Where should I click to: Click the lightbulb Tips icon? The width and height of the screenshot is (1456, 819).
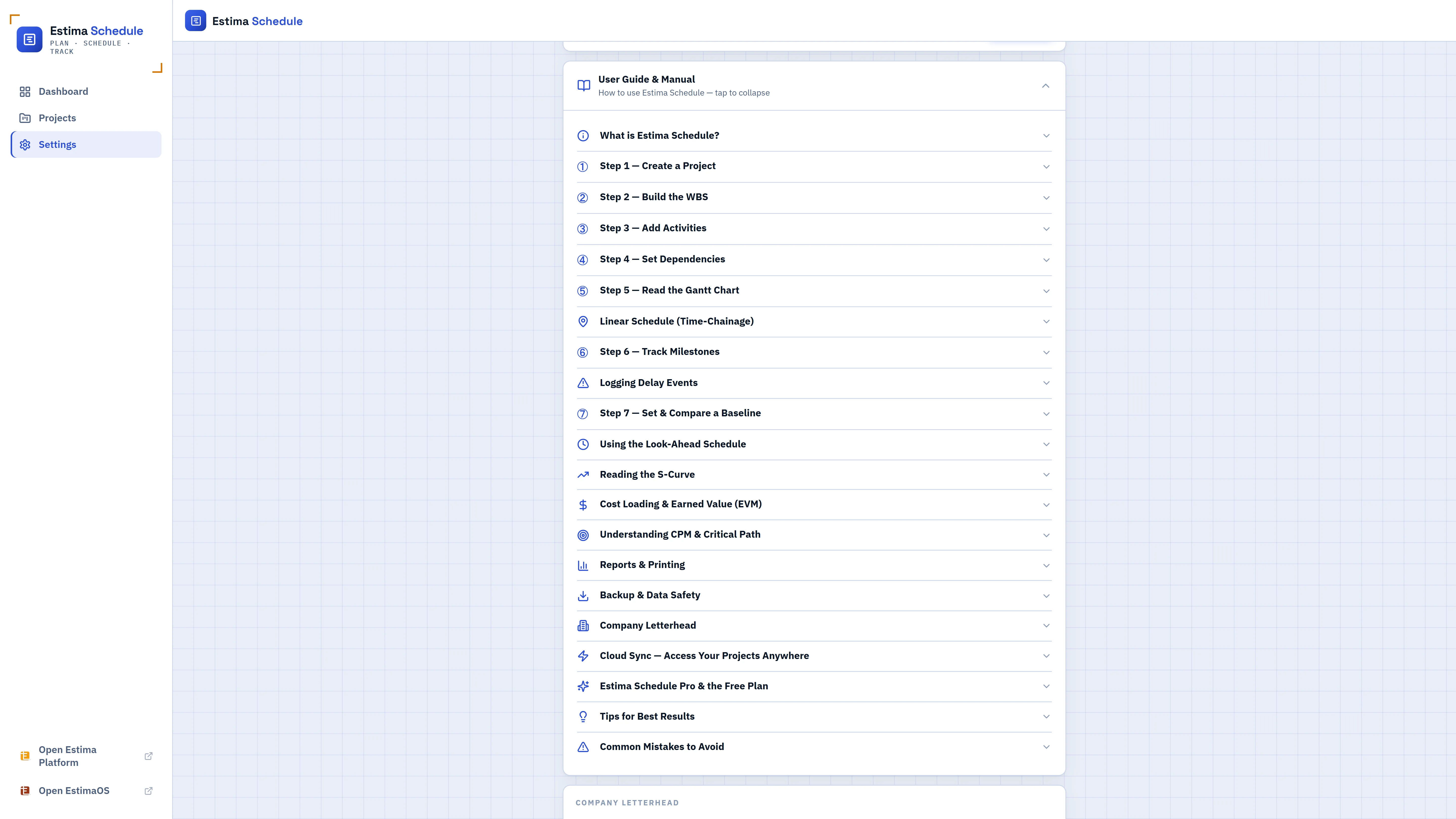click(x=583, y=717)
